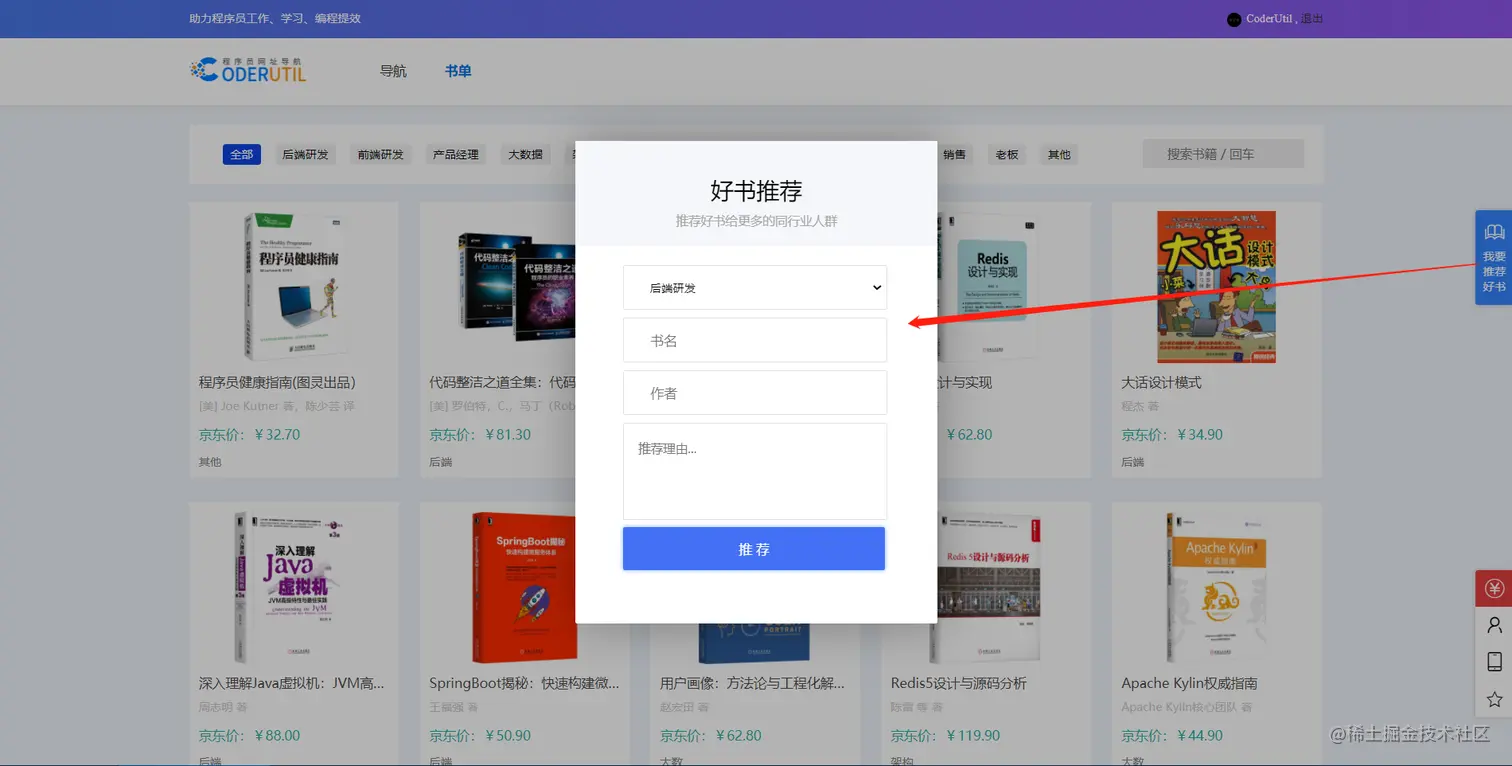Select the 其他 category filter
Viewport: 1512px width, 766px height.
(1059, 154)
